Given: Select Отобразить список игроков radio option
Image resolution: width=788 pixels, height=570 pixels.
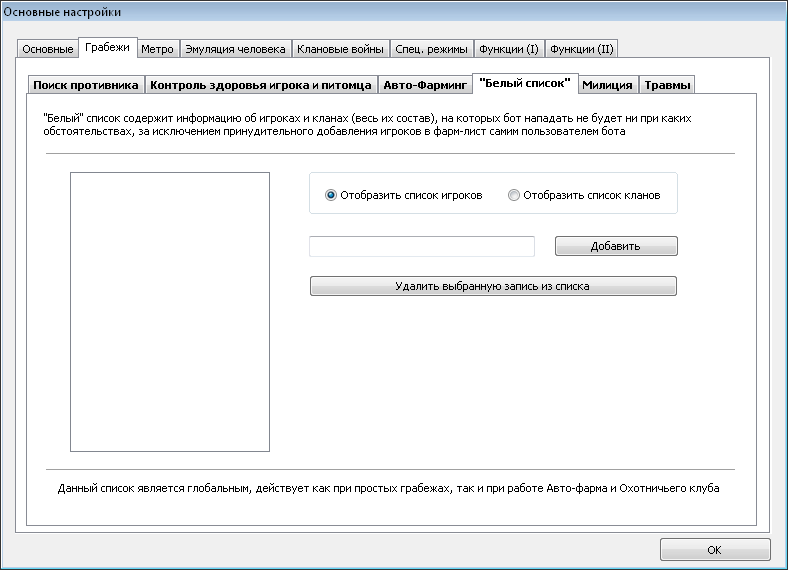Looking at the screenshot, I should point(404,195).
